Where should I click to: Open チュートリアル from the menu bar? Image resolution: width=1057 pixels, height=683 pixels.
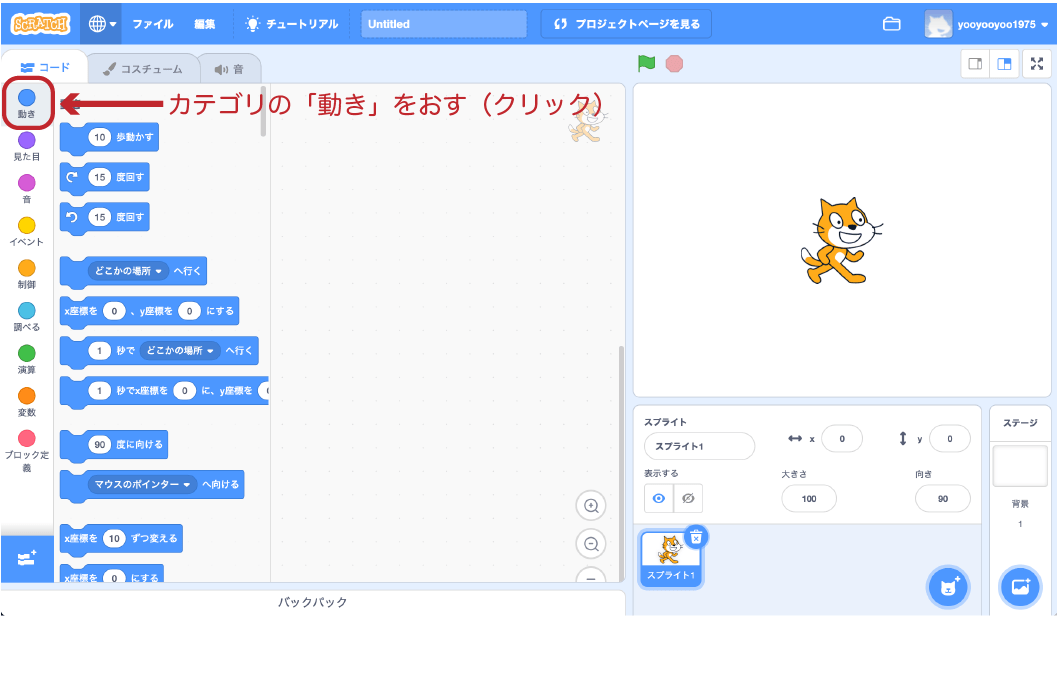(292, 24)
